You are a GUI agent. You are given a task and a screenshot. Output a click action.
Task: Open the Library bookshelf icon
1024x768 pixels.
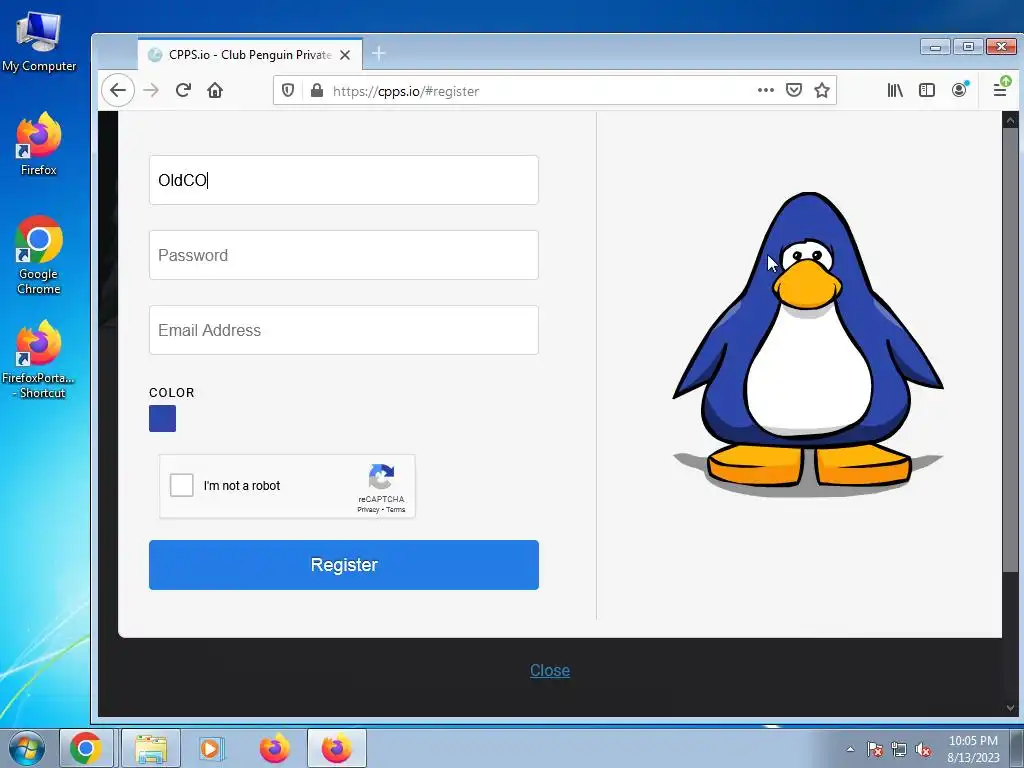click(895, 90)
